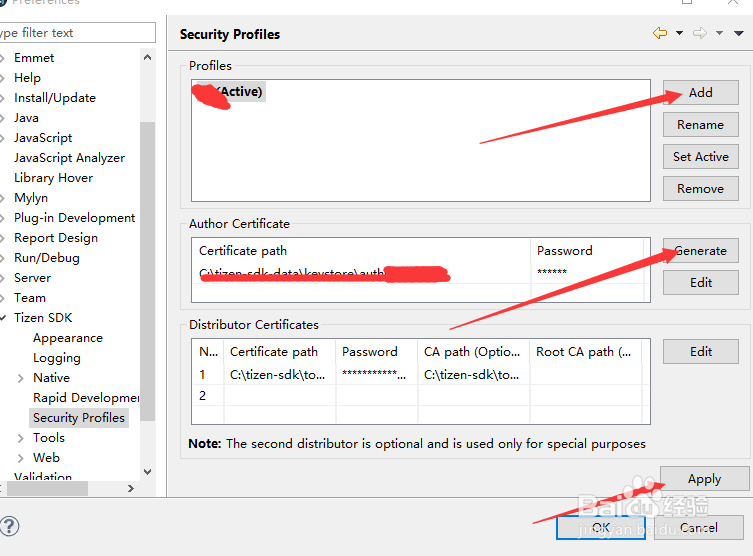753x556 pixels.
Task: Apply the preference changes
Action: [704, 479]
